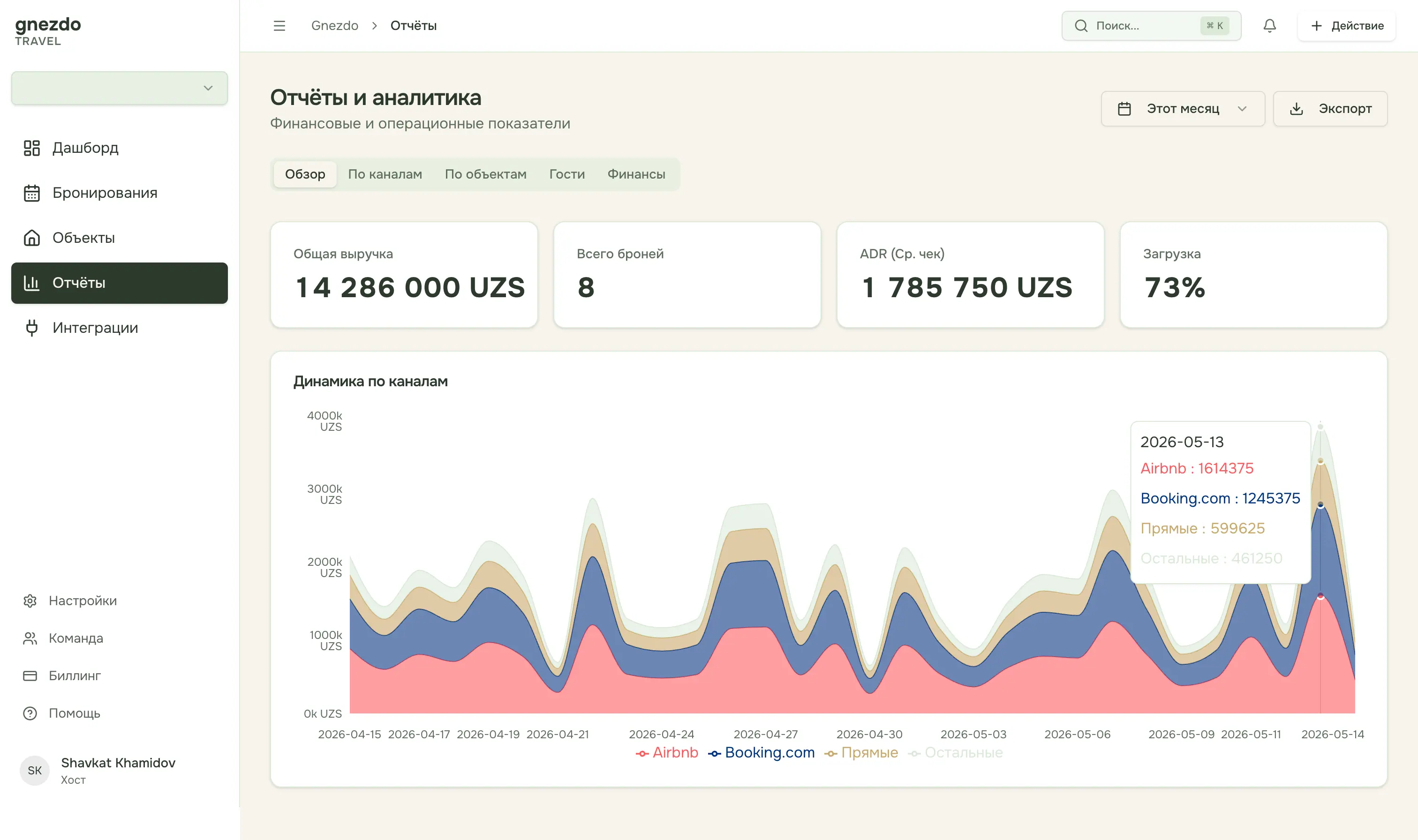Toggle Airbnb series in chart legend

point(667,752)
